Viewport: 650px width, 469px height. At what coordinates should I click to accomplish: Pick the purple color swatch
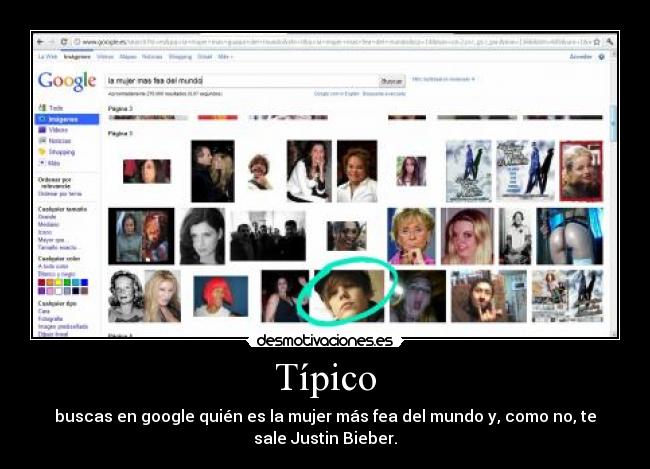[41, 291]
